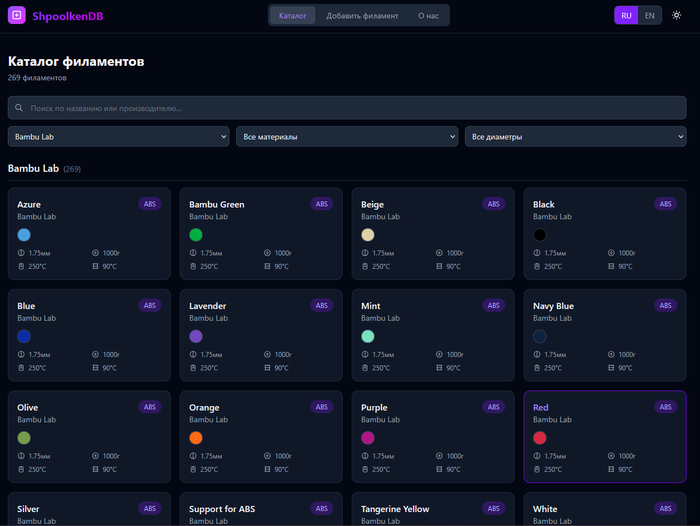Open the 'Все материалы' materials dropdown

(x=347, y=137)
